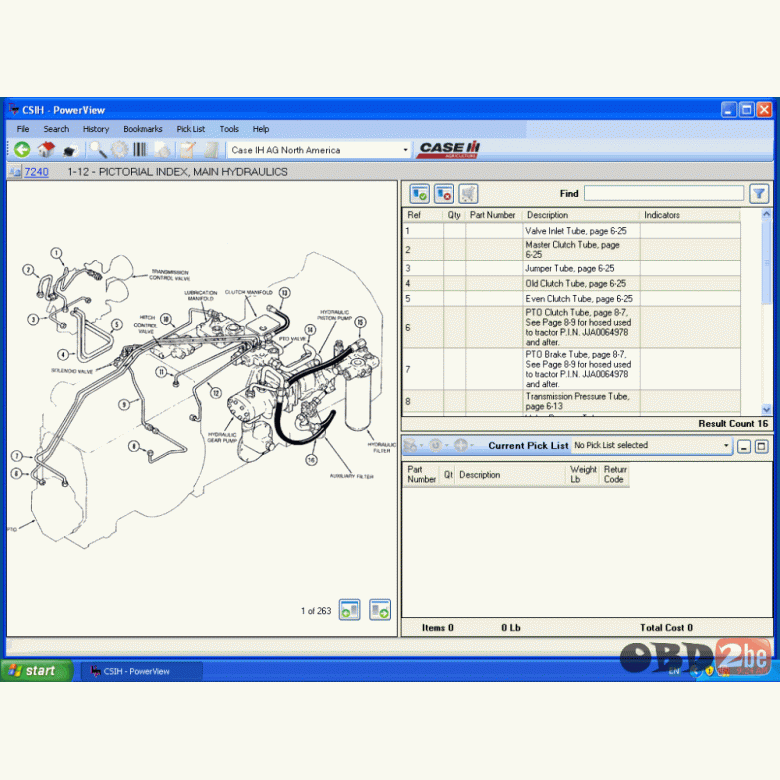Image resolution: width=780 pixels, height=780 pixels.
Task: Go to previous page icon near 1 of 263
Action: [x=349, y=610]
